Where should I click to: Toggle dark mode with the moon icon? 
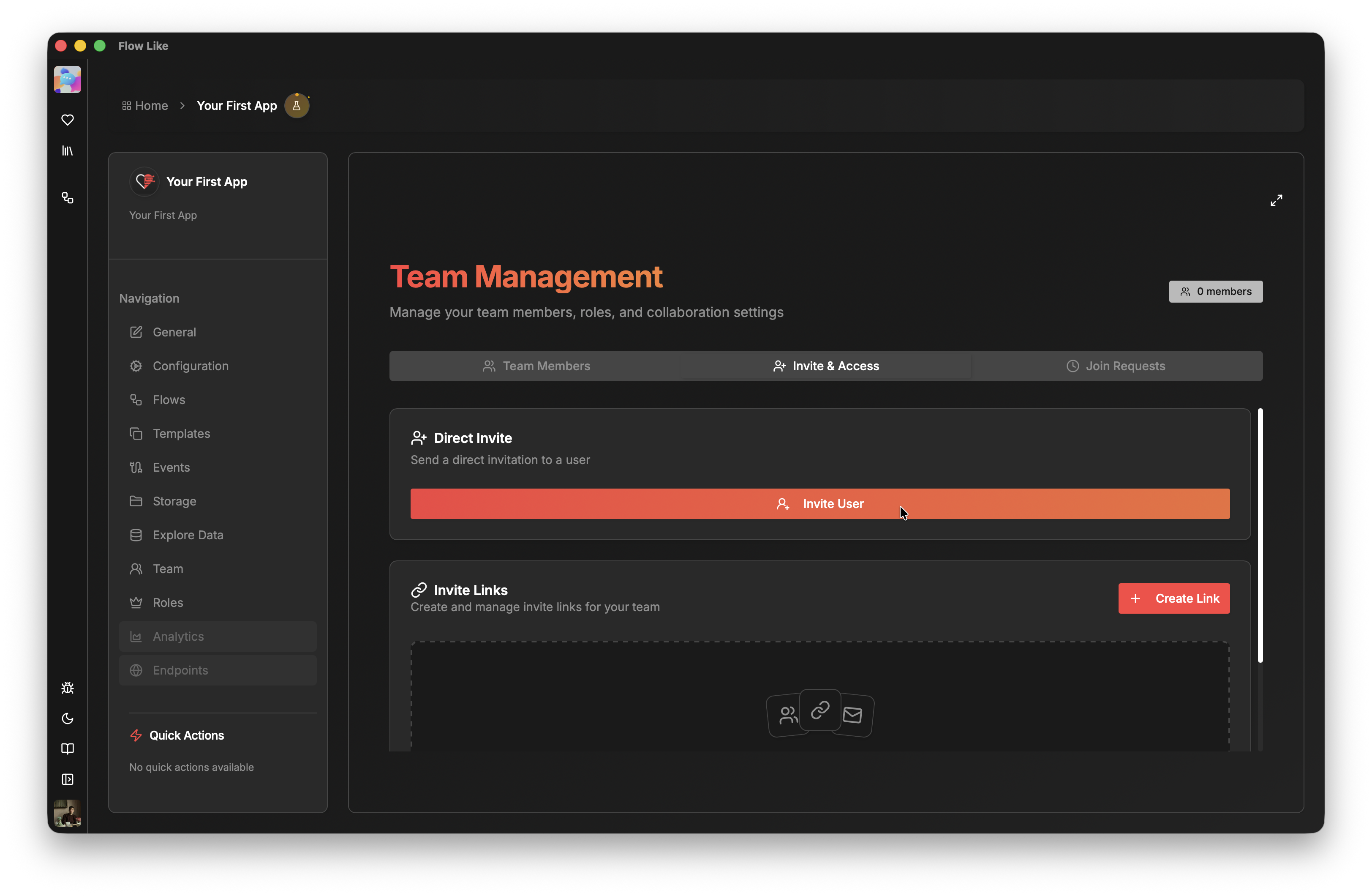[x=68, y=718]
